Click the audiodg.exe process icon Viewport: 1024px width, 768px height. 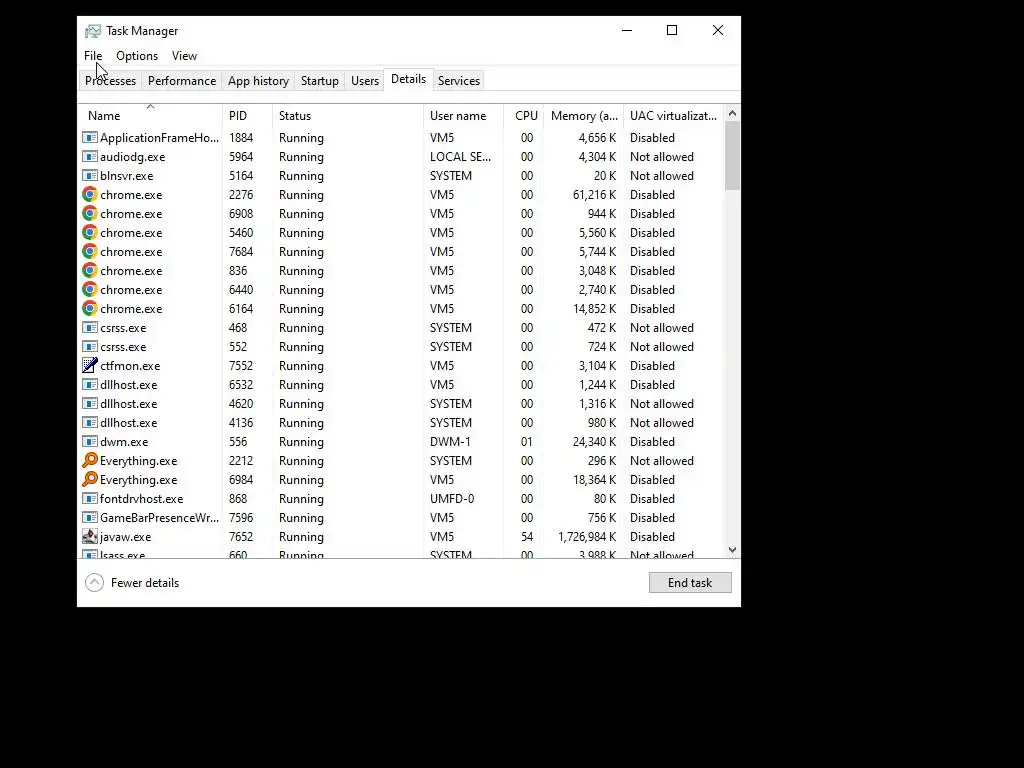click(x=90, y=157)
